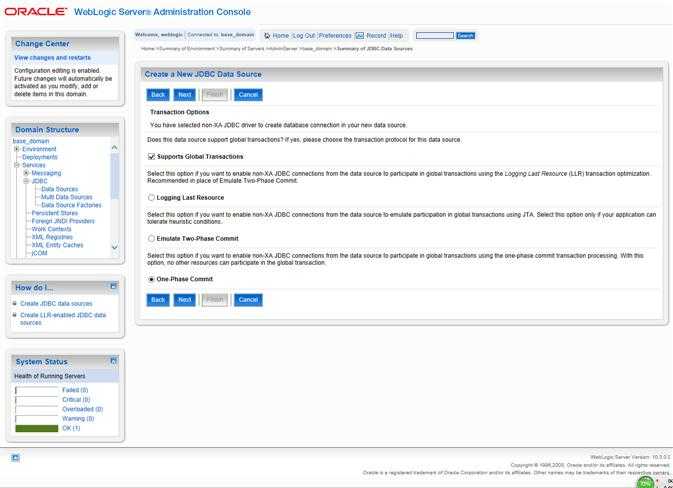Screen dimensions: 673x488
Task: Click the top Next button
Action: [185, 95]
